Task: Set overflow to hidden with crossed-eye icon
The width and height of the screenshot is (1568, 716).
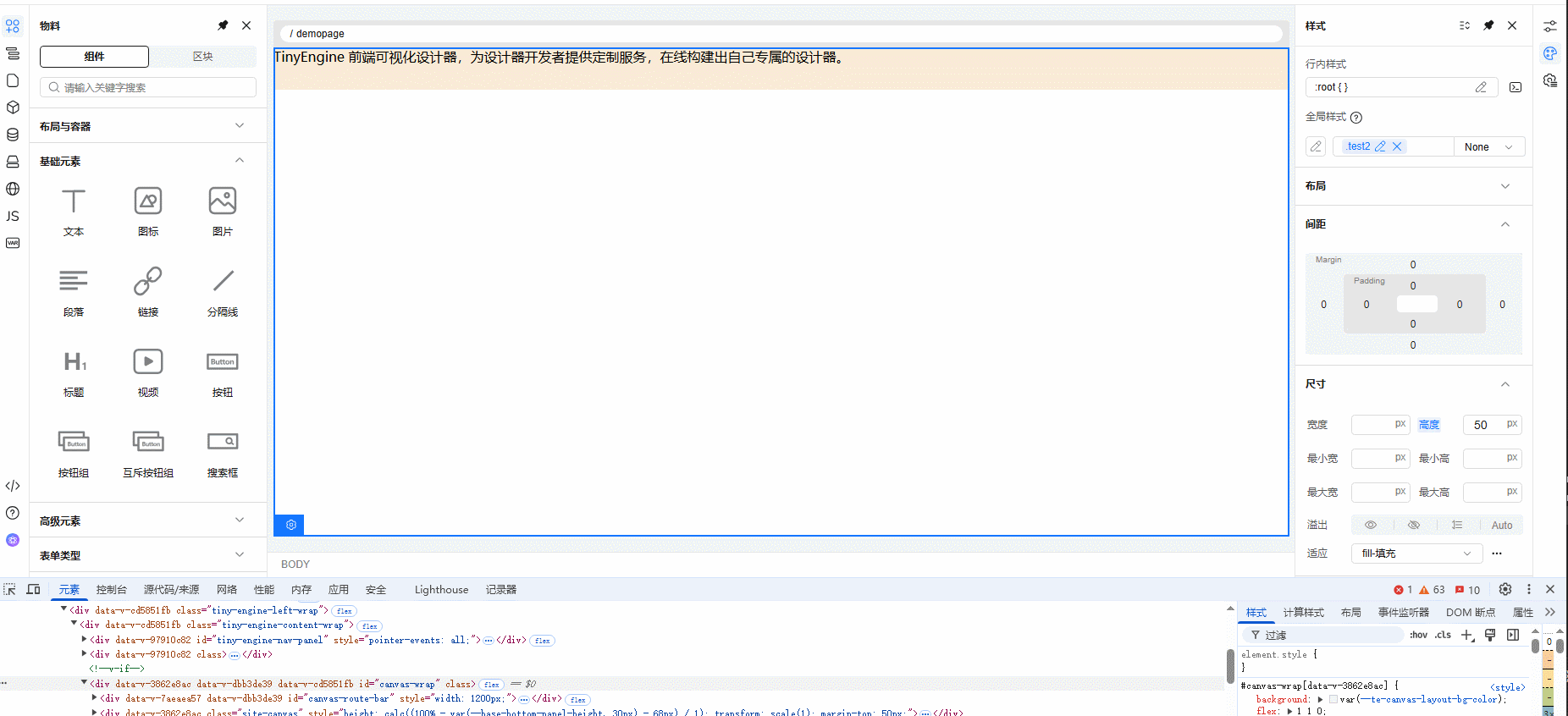Action: (x=1414, y=525)
